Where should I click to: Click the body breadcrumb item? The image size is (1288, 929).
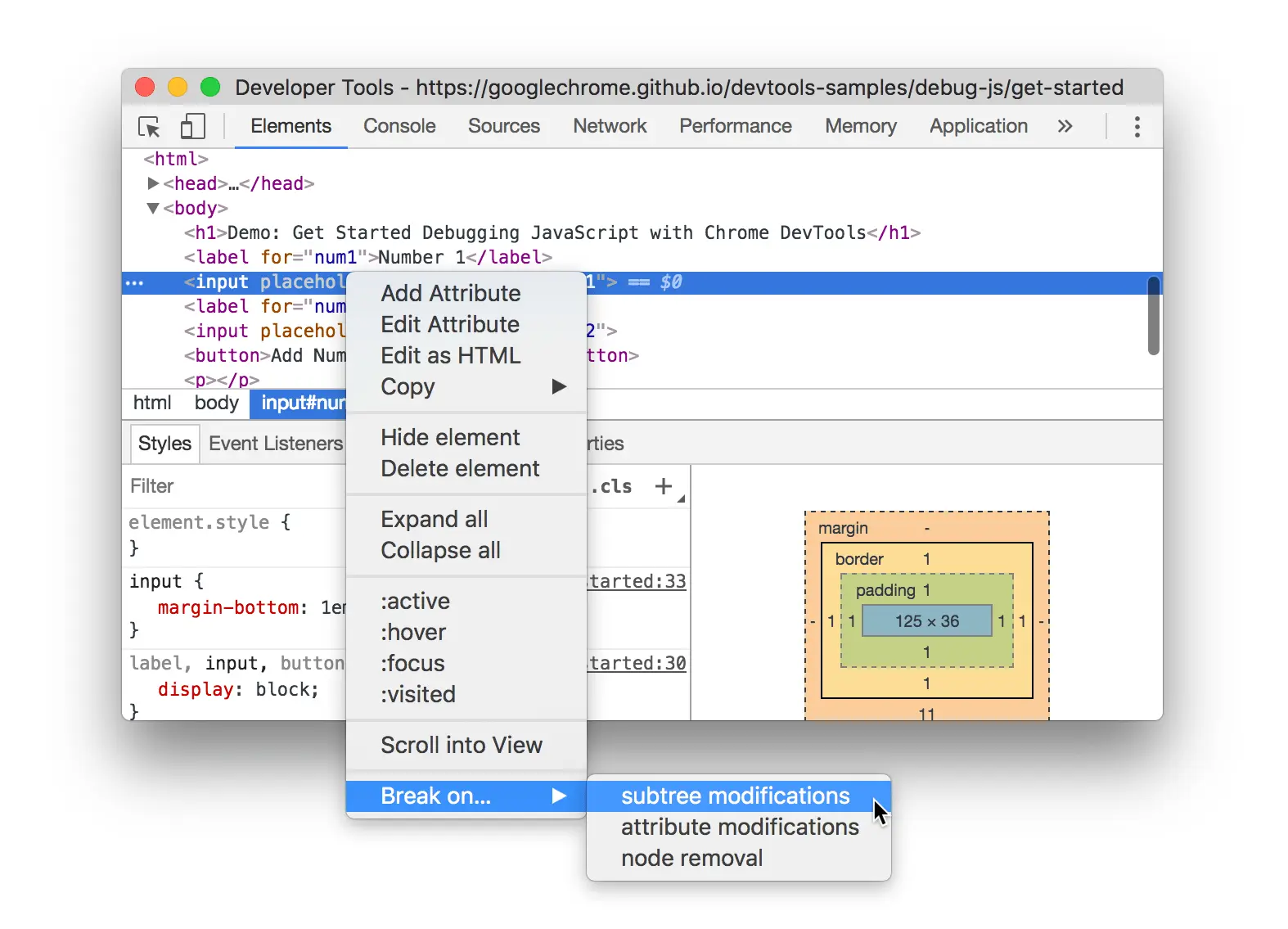coord(216,403)
